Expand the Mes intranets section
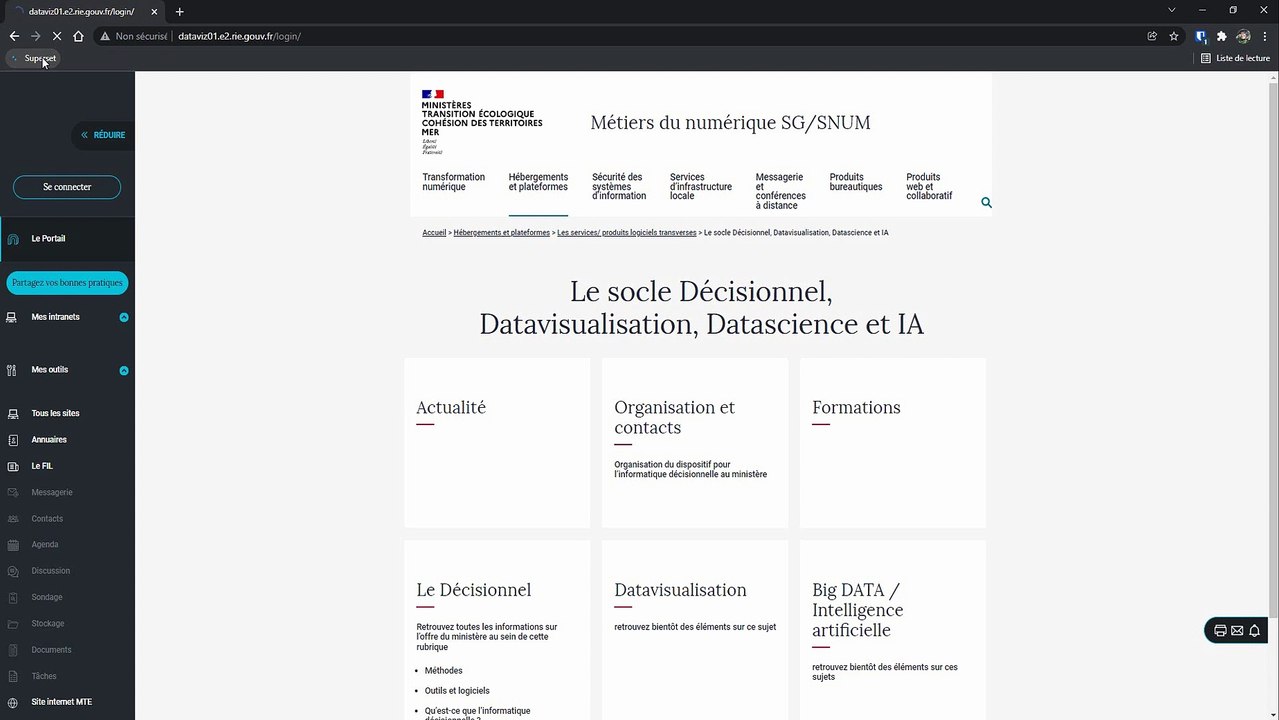This screenshot has width=1279, height=720. click(124, 318)
